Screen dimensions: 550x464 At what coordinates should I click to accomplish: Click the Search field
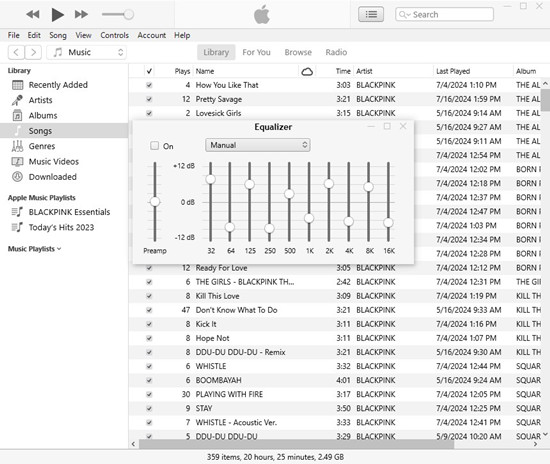tap(444, 14)
